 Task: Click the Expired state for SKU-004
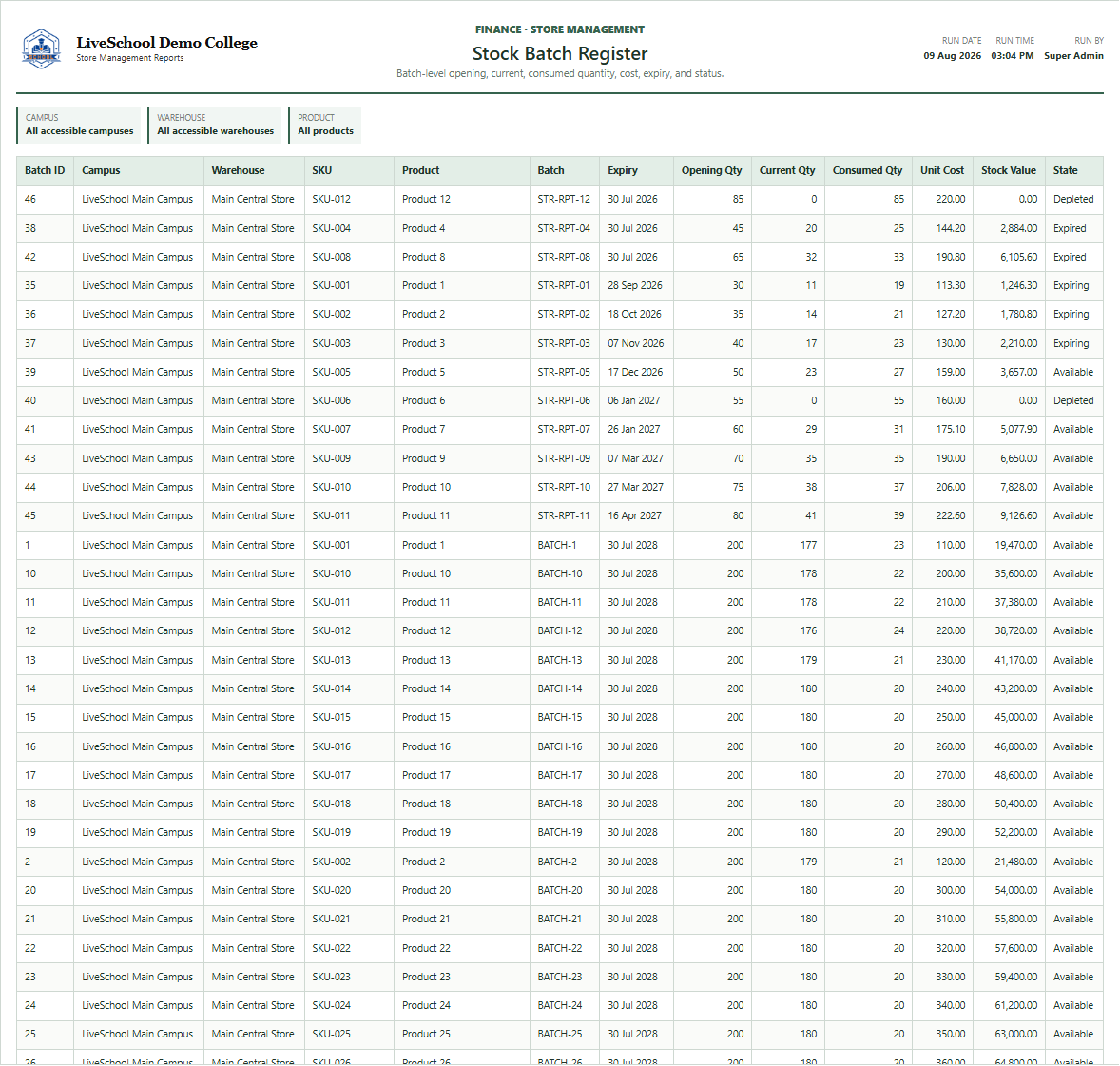1070,228
